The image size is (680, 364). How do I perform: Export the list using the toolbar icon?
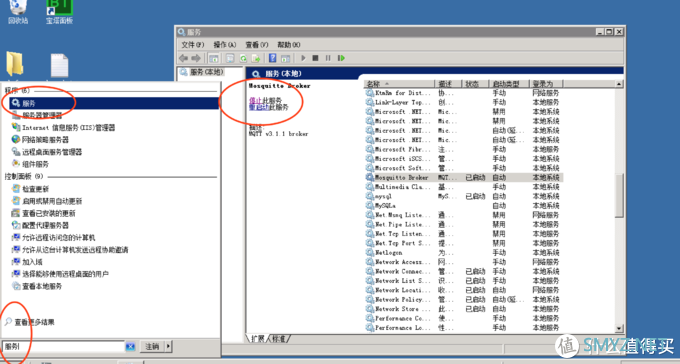coord(256,58)
